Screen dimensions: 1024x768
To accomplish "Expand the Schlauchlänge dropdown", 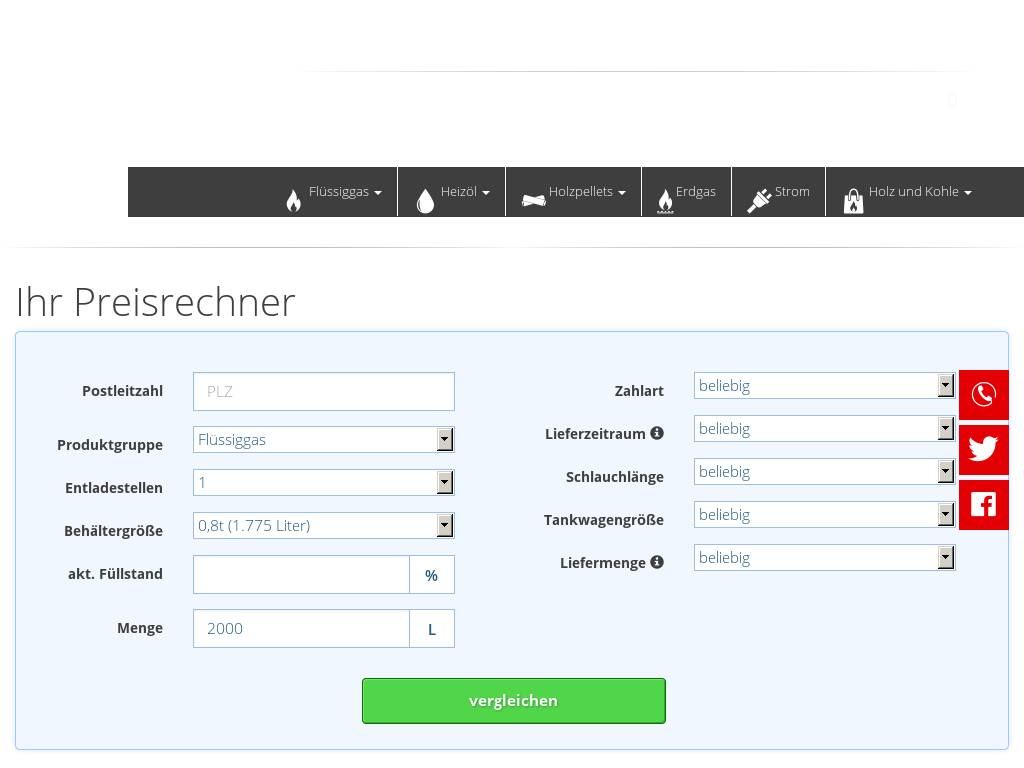I will (x=824, y=472).
